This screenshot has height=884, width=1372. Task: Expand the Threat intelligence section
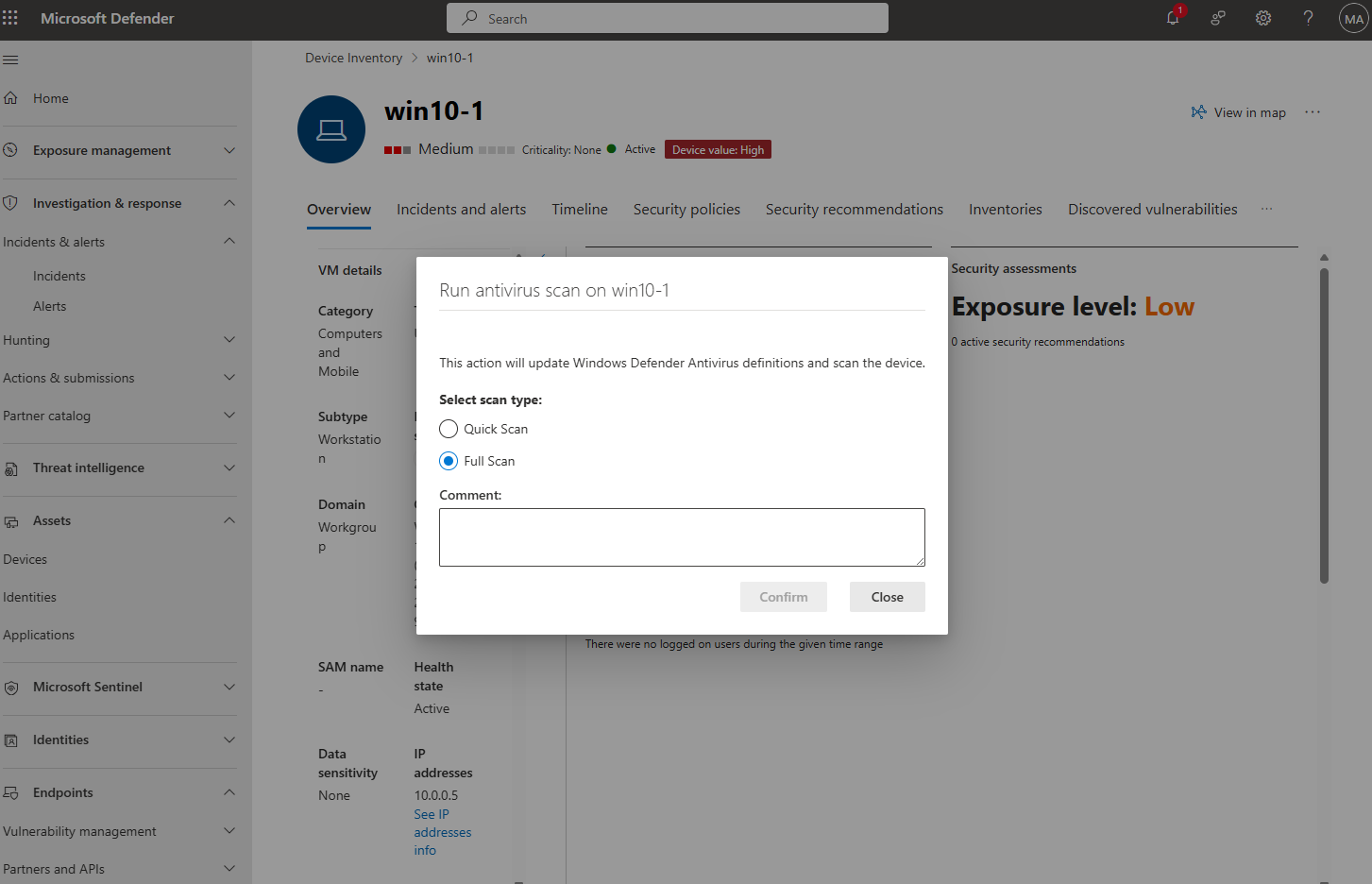coord(229,467)
